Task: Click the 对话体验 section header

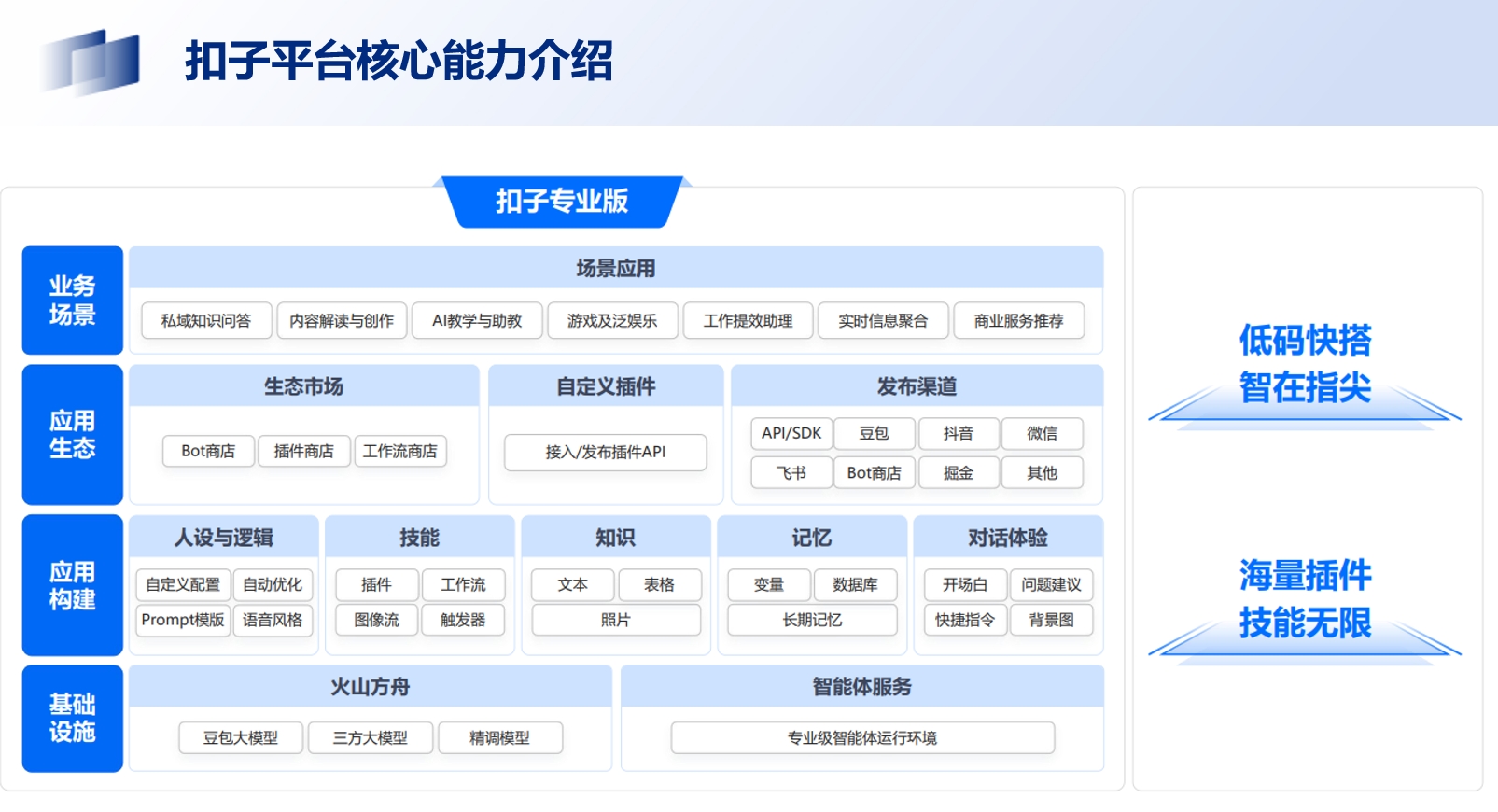Action: point(1008,537)
